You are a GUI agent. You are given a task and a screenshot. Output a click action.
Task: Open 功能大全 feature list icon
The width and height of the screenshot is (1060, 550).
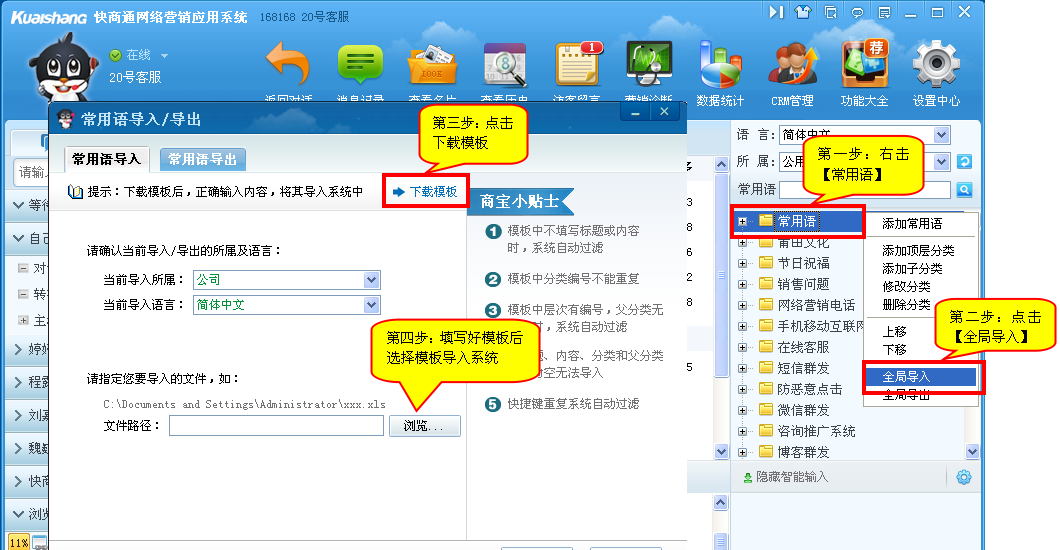(864, 68)
